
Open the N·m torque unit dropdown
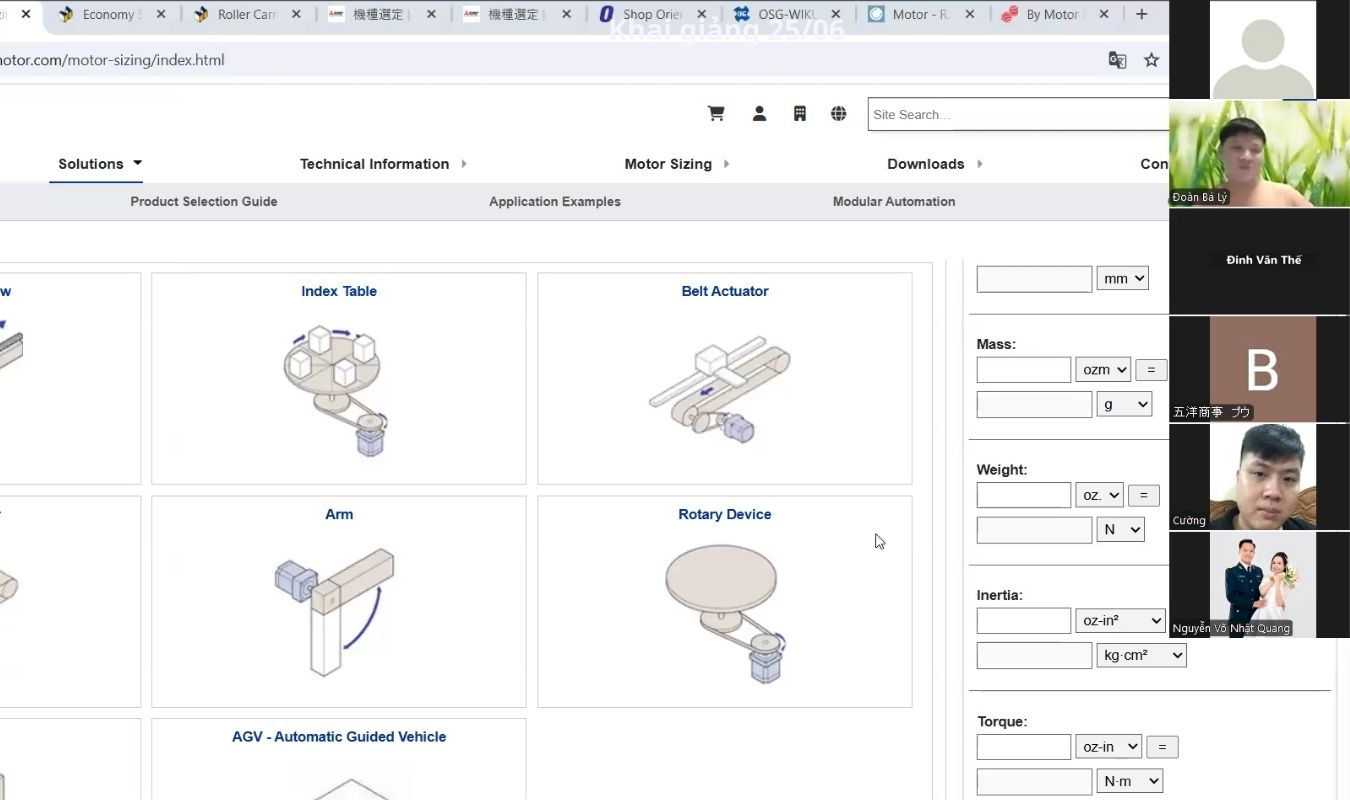point(1130,781)
